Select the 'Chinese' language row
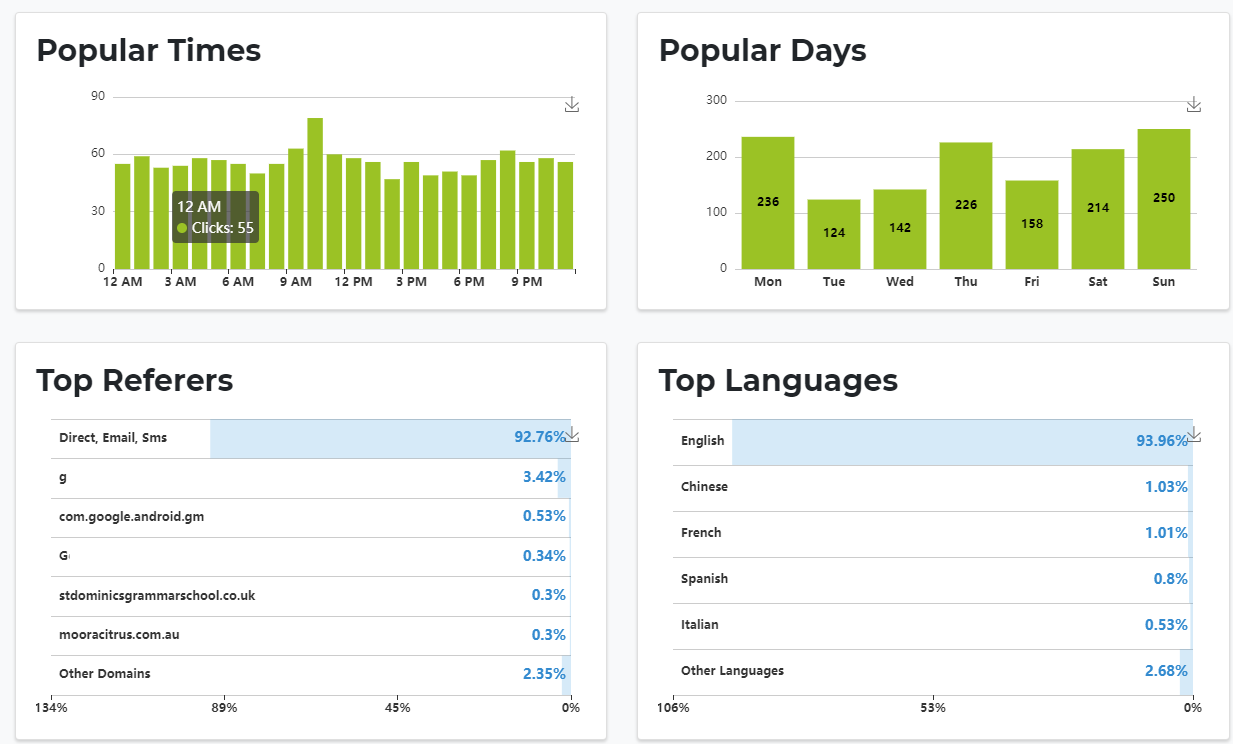Image resolution: width=1233 pixels, height=744 pixels. (x=933, y=488)
